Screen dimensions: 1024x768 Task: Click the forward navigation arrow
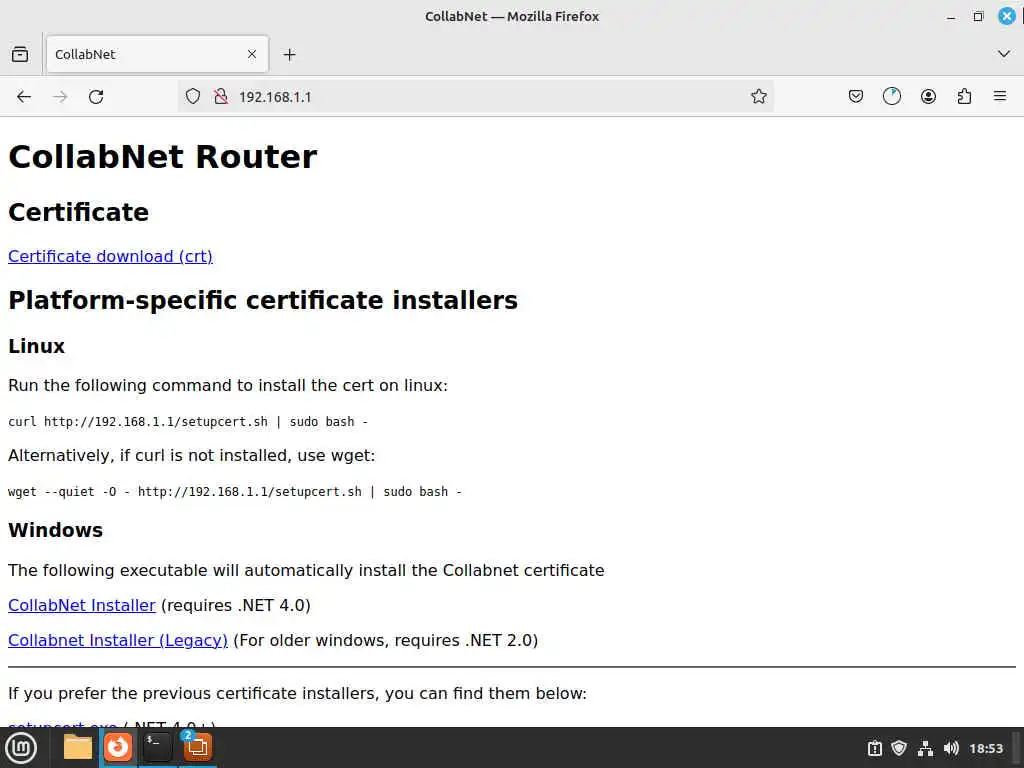point(60,97)
